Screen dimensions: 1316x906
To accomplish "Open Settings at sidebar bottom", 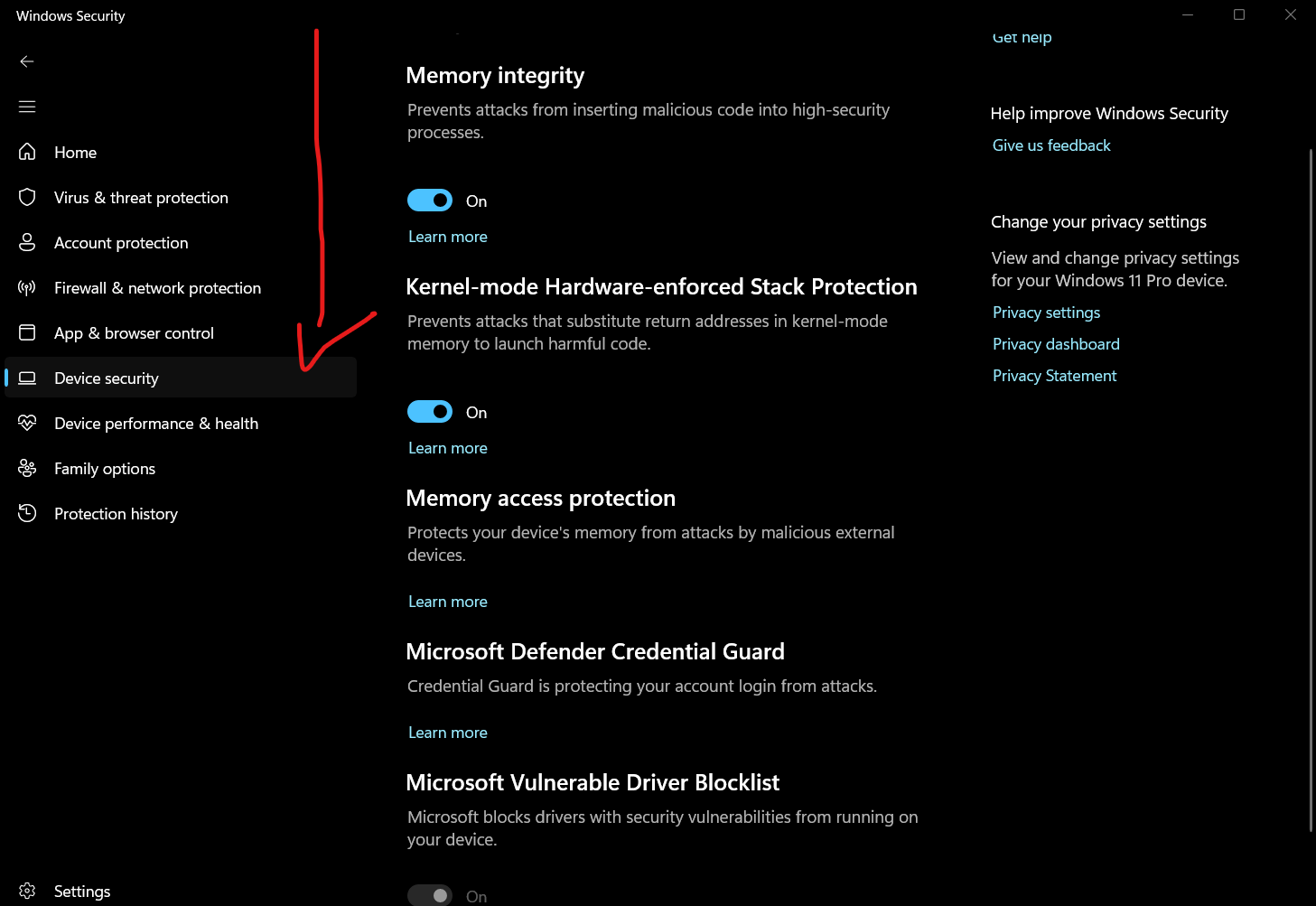I will [x=181, y=892].
